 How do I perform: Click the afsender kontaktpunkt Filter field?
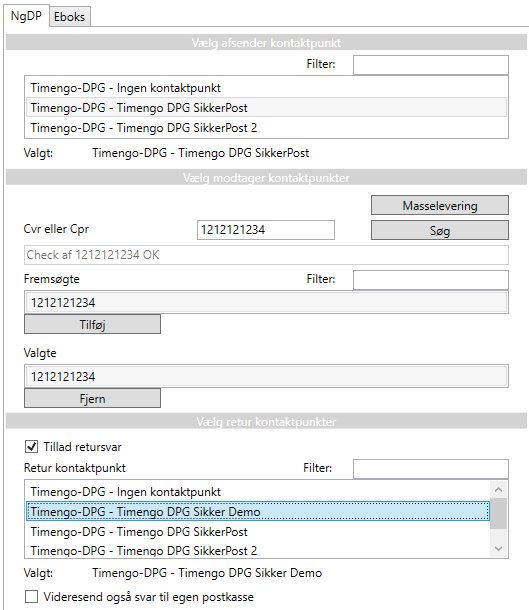(431, 65)
